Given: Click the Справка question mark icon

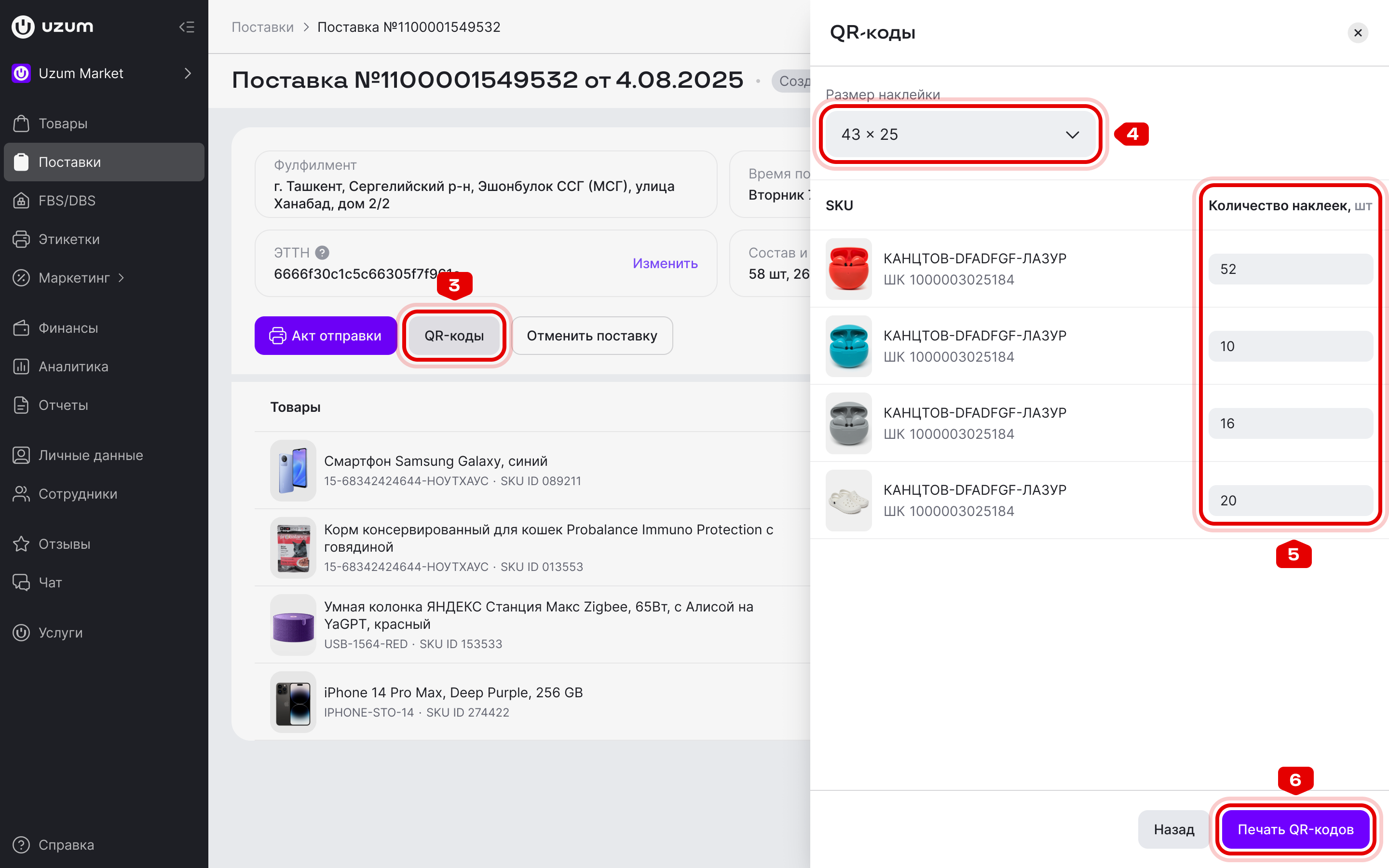Looking at the screenshot, I should (21, 844).
